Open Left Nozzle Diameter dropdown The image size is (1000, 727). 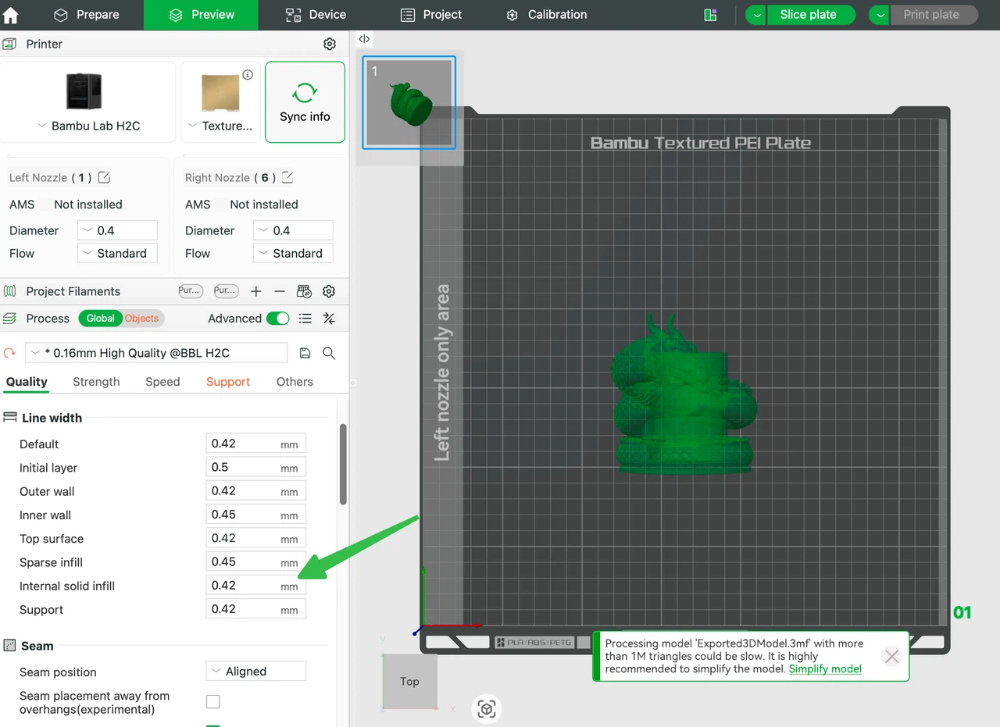pos(117,230)
